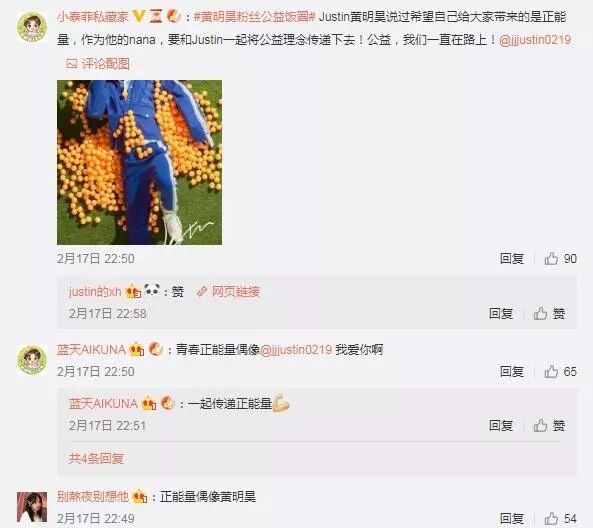Reply to 蓝天AIKUNA's 青春正能量偶像 comment
593x528 pixels.
pos(512,371)
